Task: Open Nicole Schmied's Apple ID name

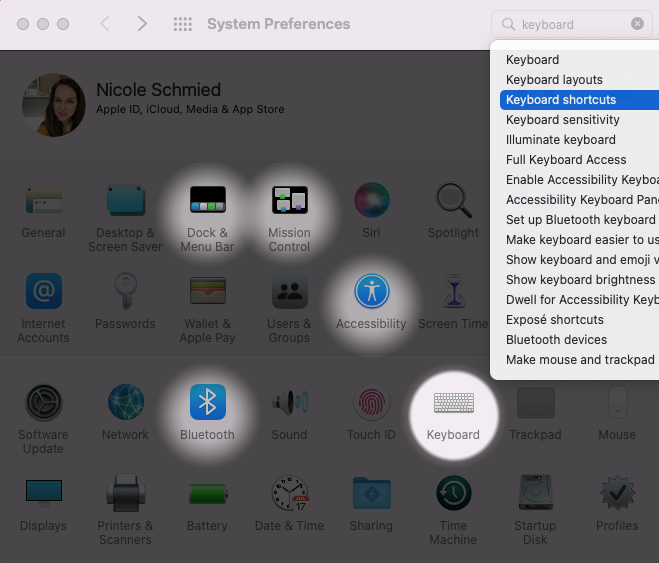Action: (x=158, y=89)
